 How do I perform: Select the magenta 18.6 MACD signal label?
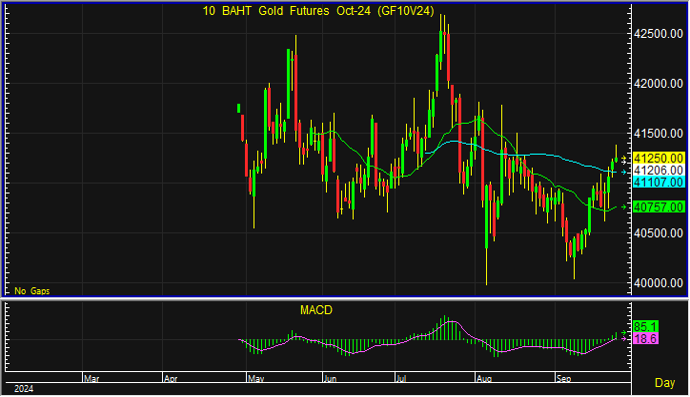[x=646, y=338]
